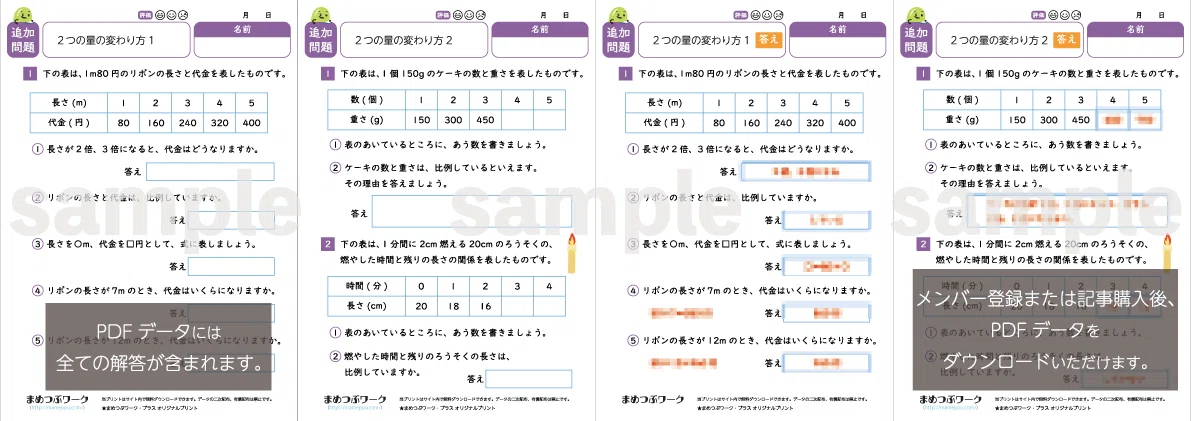Click the 450 cell on unanswered worksheet 2

(x=485, y=119)
